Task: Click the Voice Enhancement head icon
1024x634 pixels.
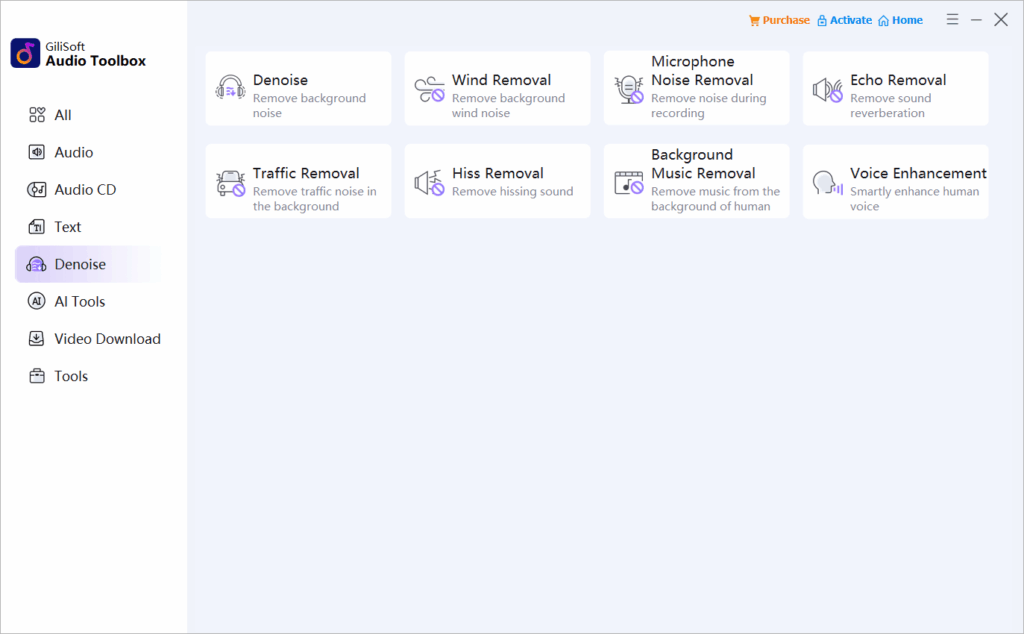Action: pyautogui.click(x=827, y=183)
